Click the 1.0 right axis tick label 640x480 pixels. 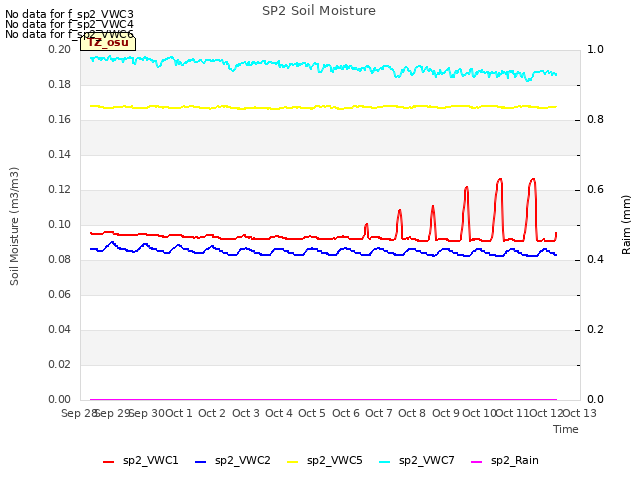coord(595,49)
